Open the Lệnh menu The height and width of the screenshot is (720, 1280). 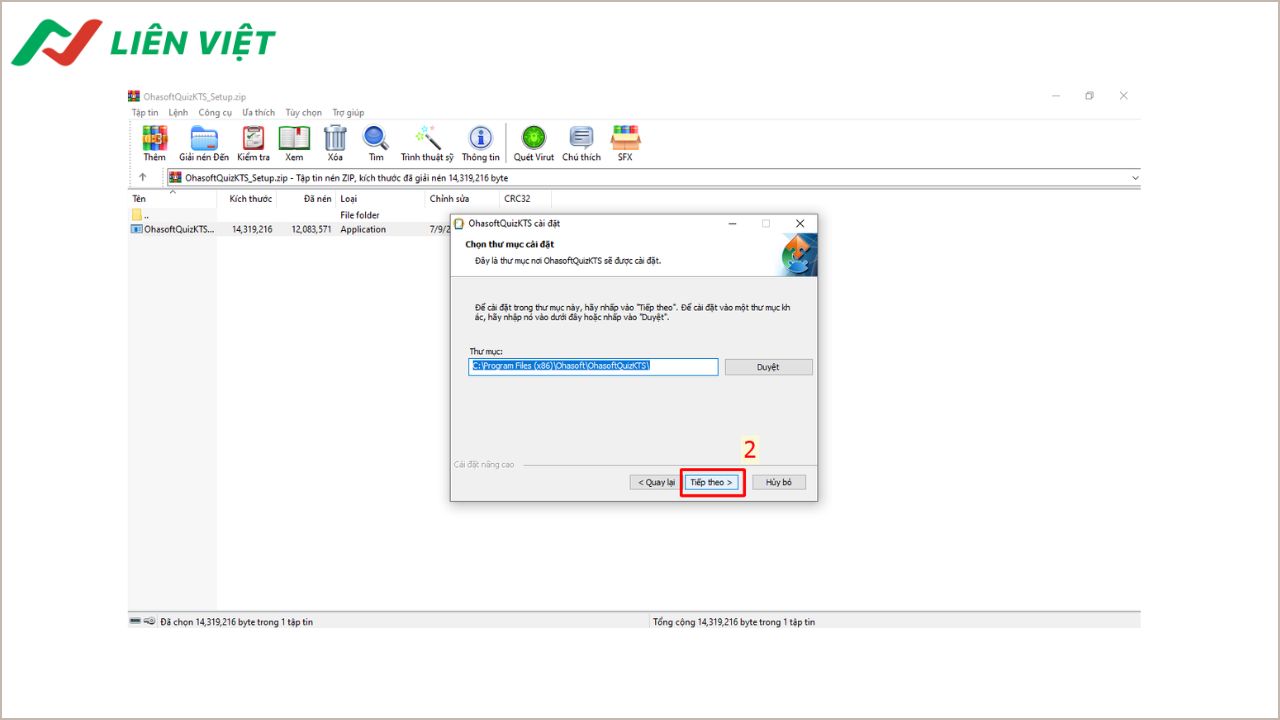(178, 113)
